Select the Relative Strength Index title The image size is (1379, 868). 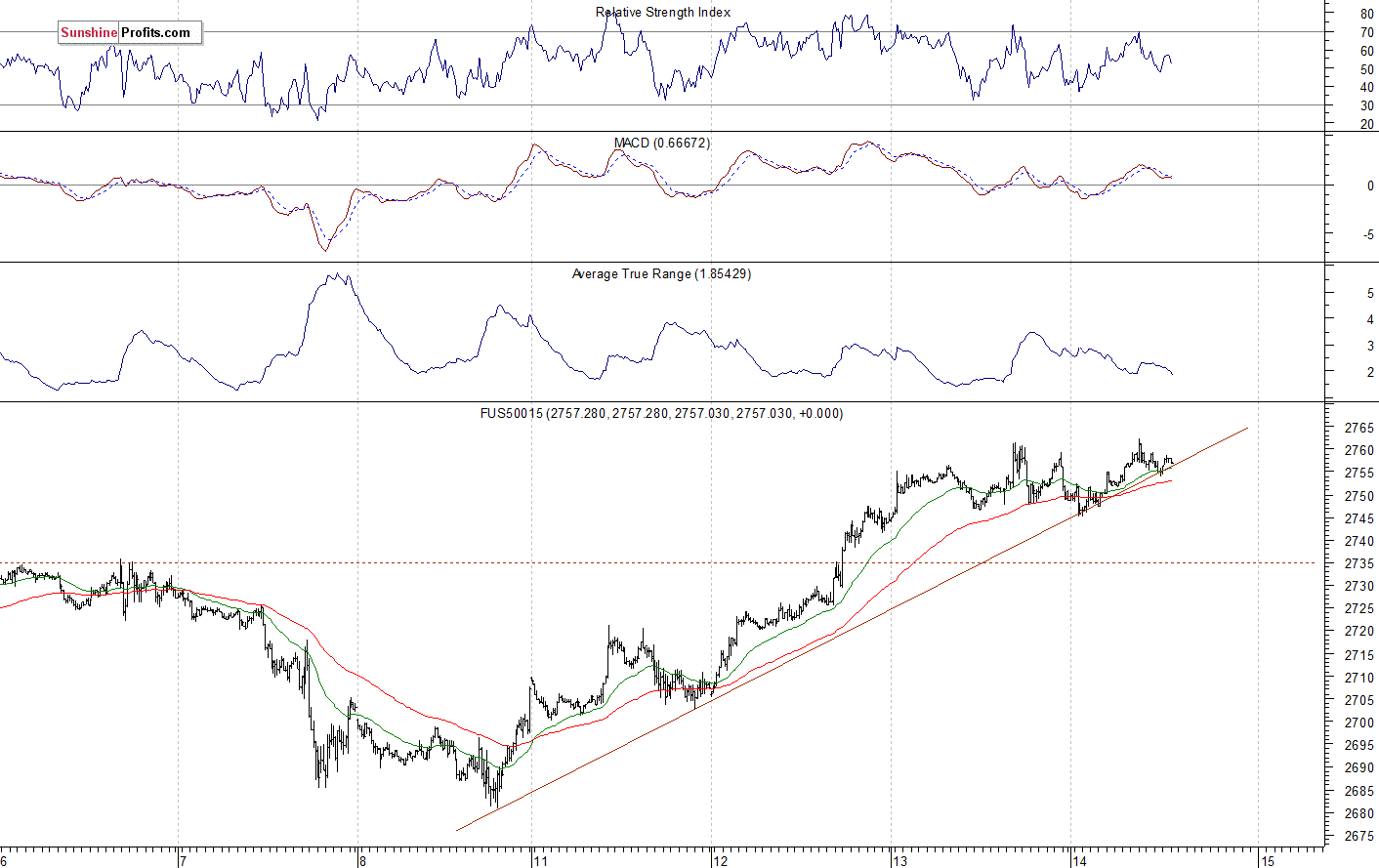(x=663, y=12)
